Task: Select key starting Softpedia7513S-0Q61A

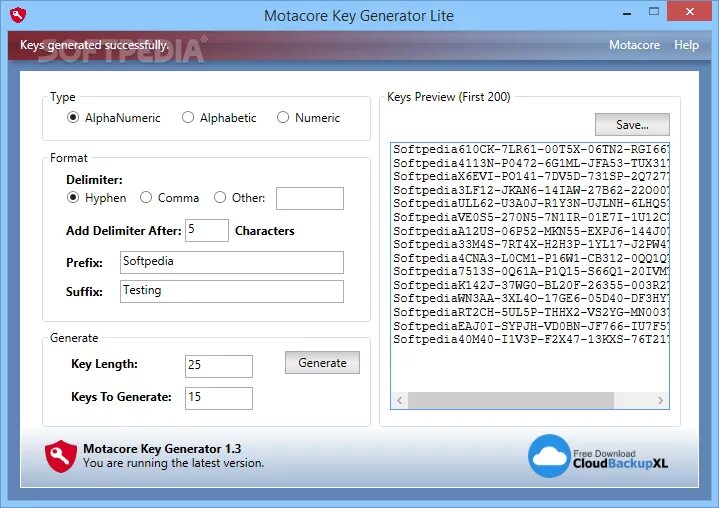Action: click(531, 271)
